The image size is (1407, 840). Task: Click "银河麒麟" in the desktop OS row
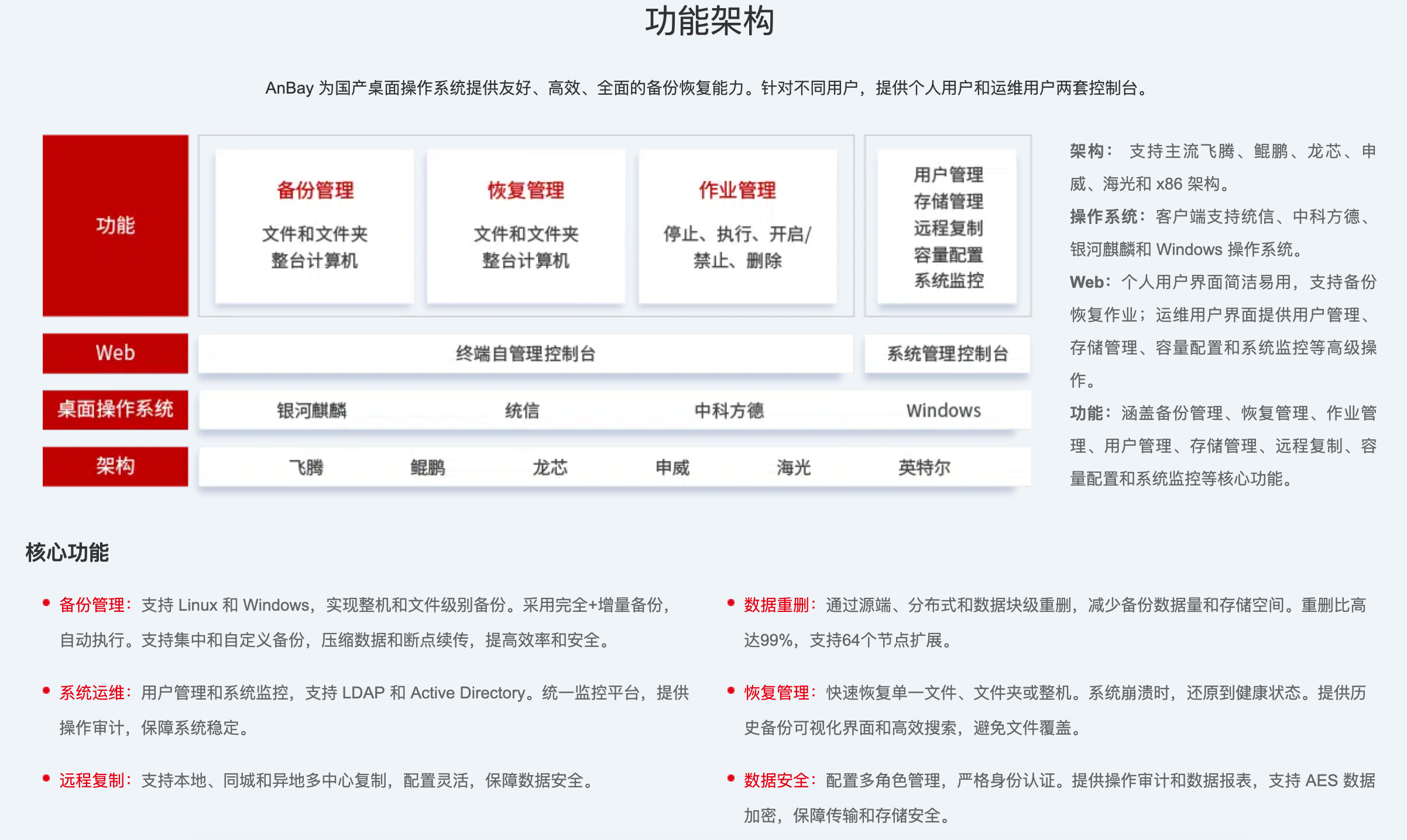(x=311, y=410)
